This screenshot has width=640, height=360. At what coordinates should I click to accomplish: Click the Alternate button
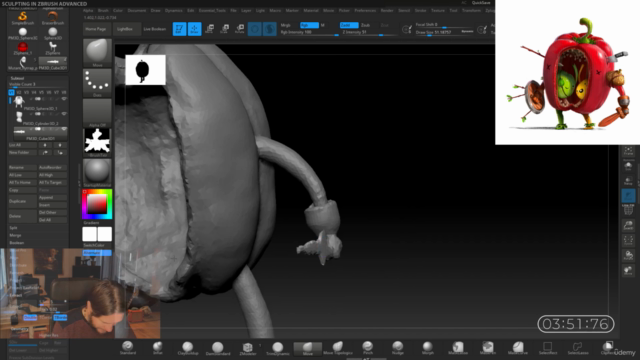click(97, 253)
